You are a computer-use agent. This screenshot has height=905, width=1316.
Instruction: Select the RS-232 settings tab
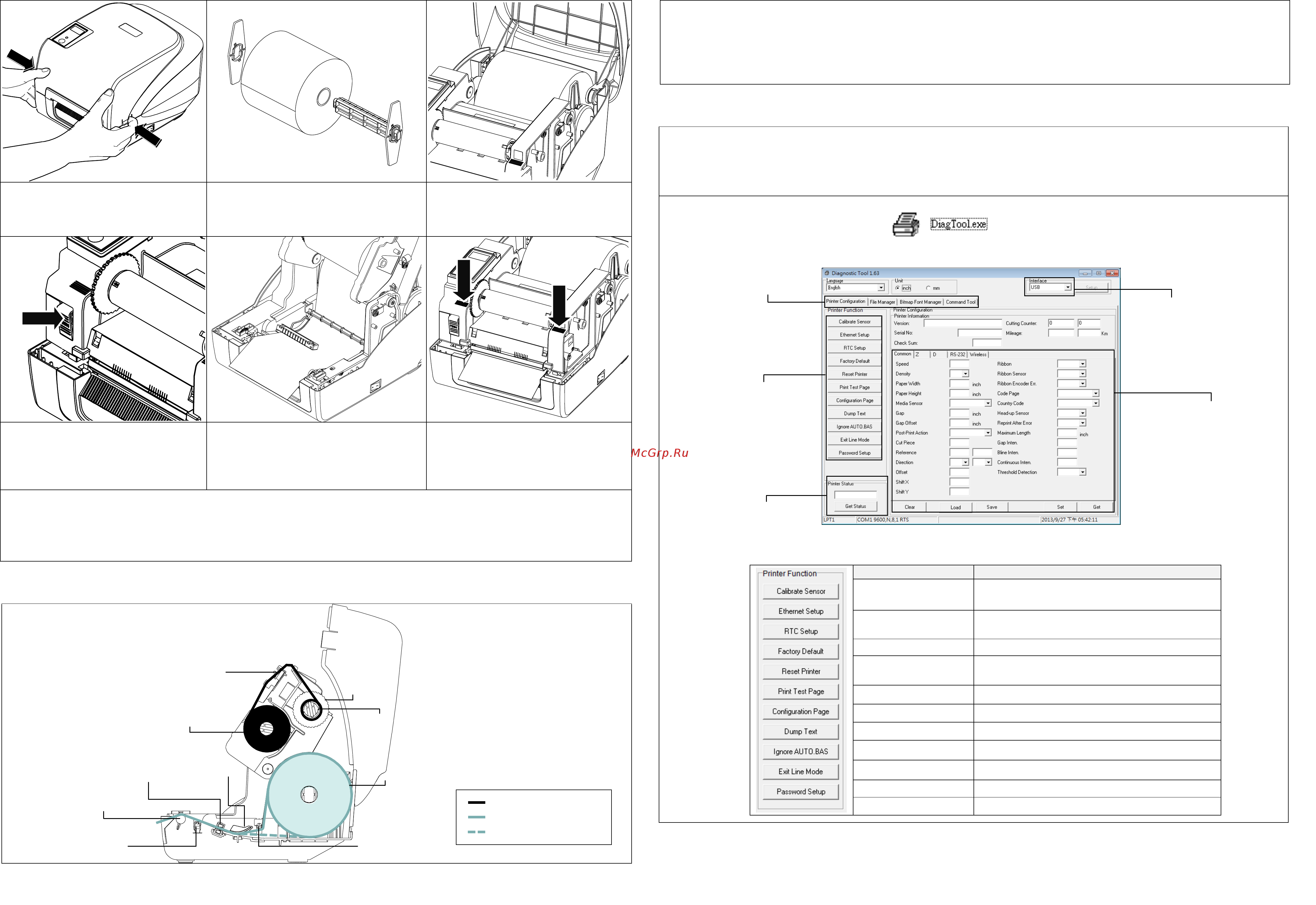click(958, 355)
